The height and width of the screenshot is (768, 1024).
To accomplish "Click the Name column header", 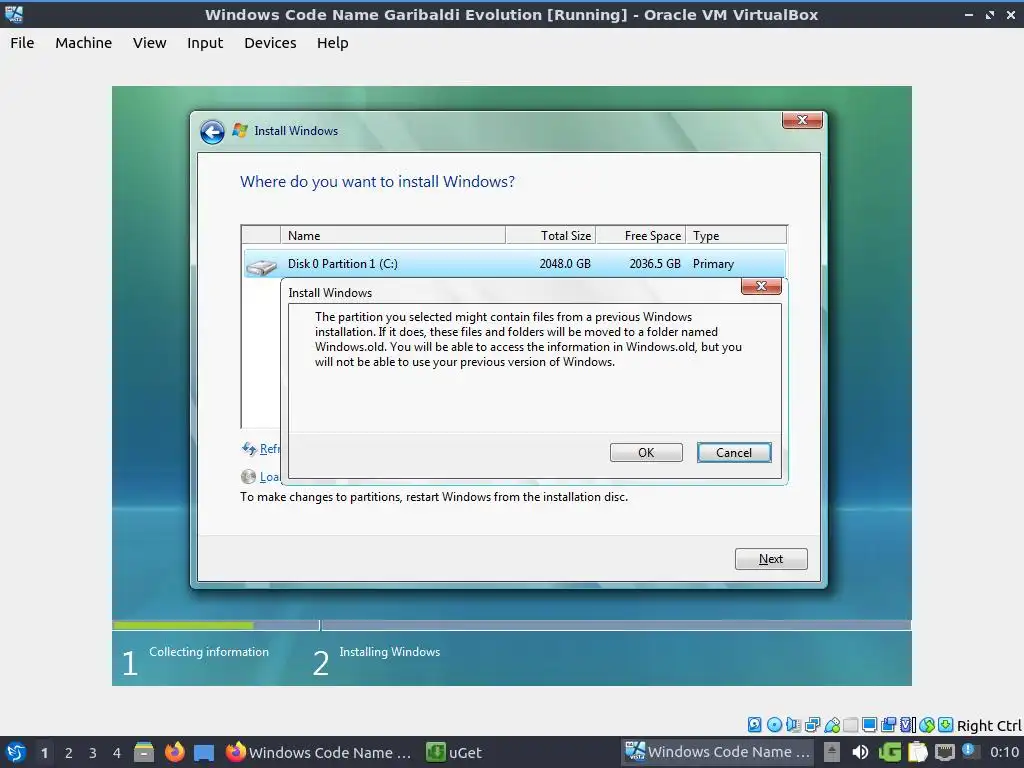I will click(392, 235).
